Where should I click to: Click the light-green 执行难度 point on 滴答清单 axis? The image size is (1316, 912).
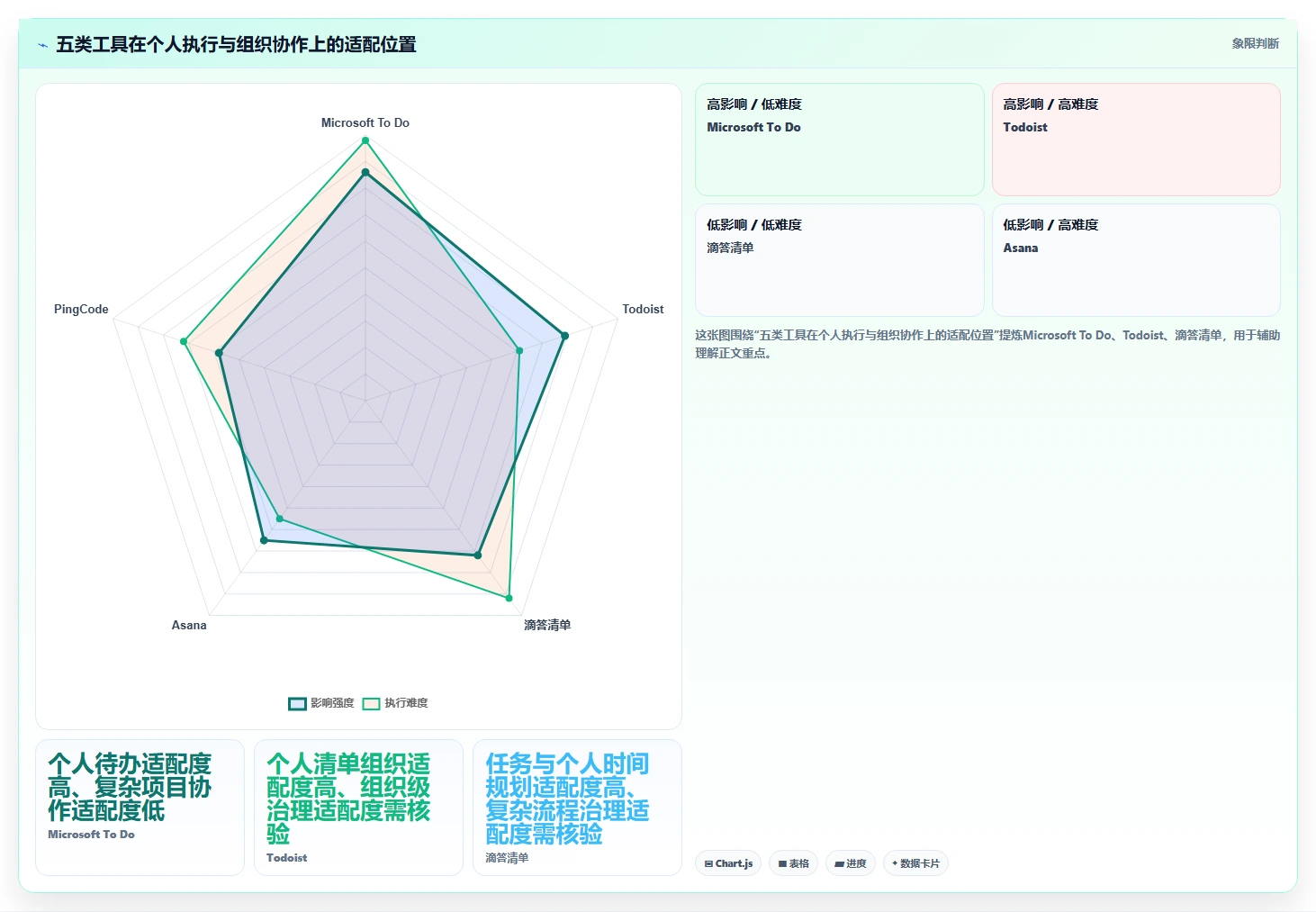[509, 598]
